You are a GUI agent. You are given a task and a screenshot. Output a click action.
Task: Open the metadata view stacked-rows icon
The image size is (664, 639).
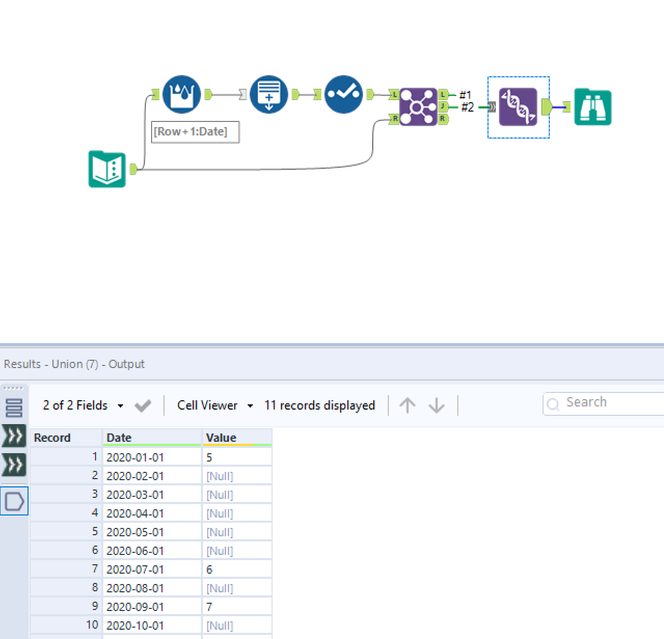tap(14, 407)
